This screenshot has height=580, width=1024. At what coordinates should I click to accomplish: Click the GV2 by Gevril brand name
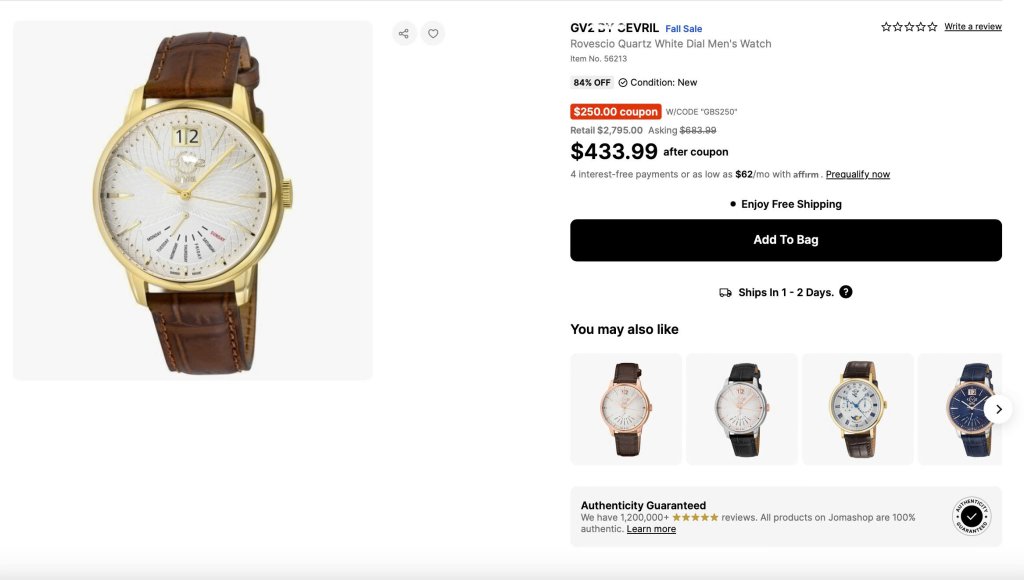[x=614, y=28]
